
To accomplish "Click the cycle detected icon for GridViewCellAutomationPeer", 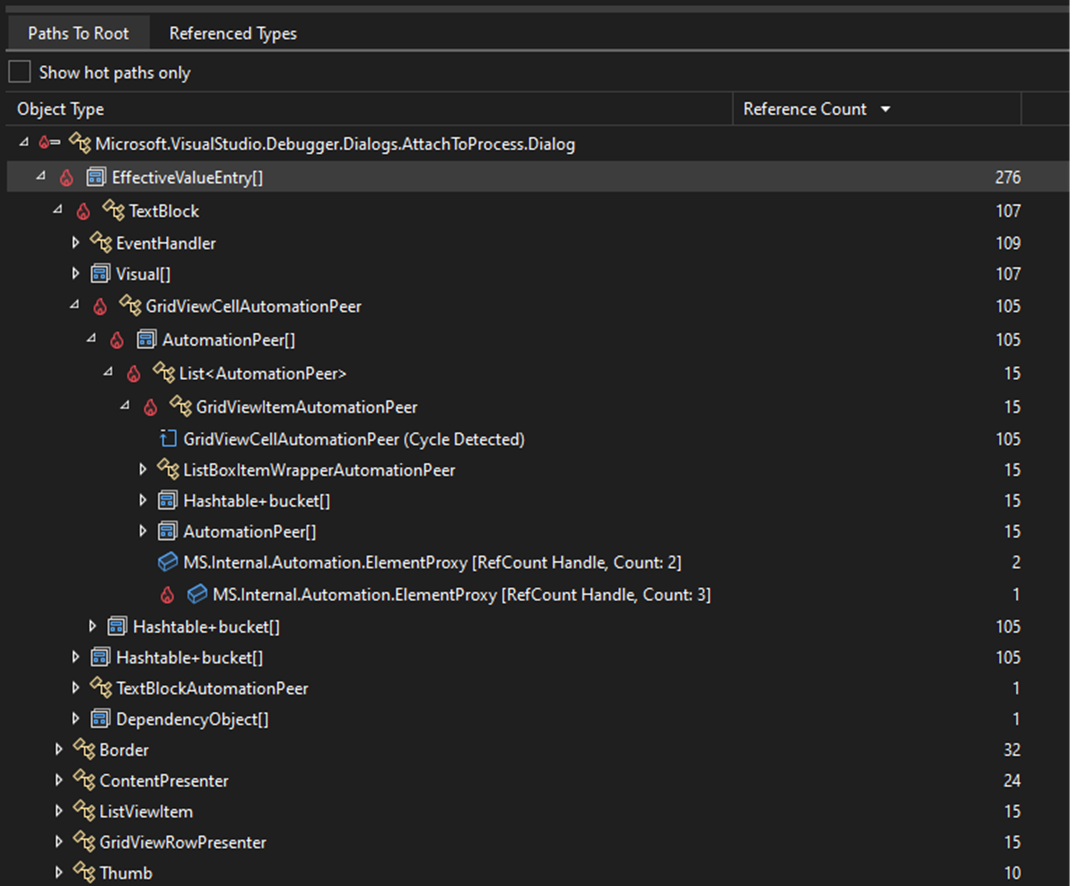I will click(168, 439).
